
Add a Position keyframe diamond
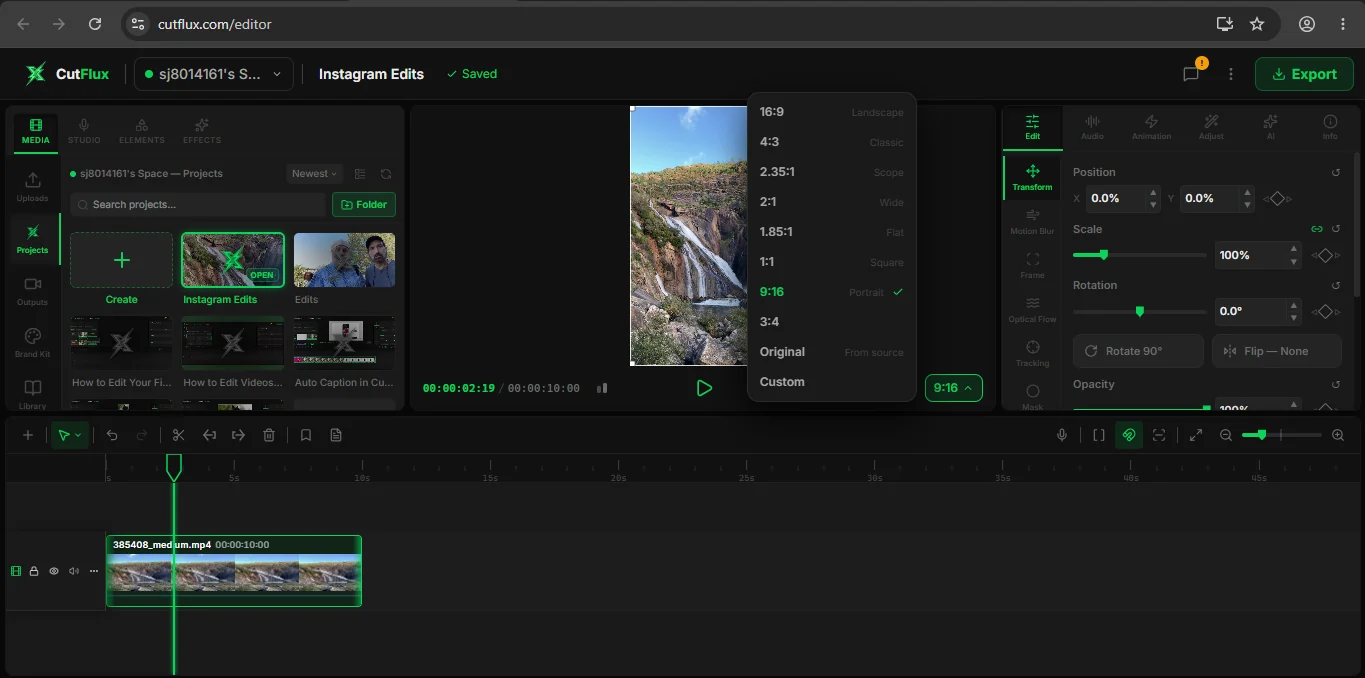click(x=1277, y=199)
